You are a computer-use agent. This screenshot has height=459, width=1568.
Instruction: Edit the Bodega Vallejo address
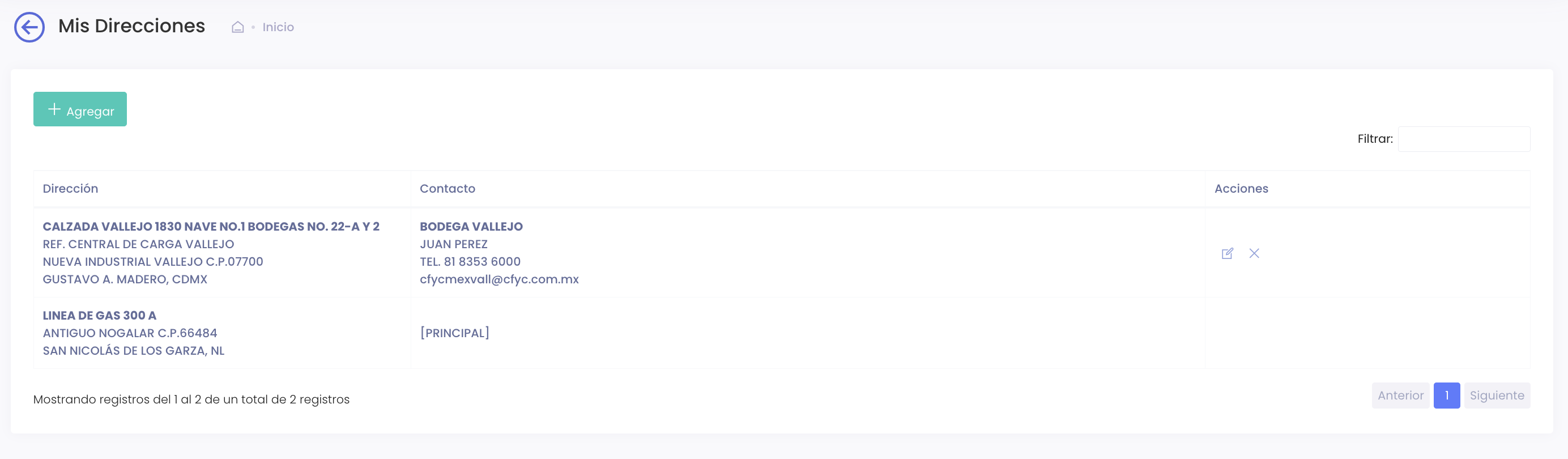[x=1227, y=253]
